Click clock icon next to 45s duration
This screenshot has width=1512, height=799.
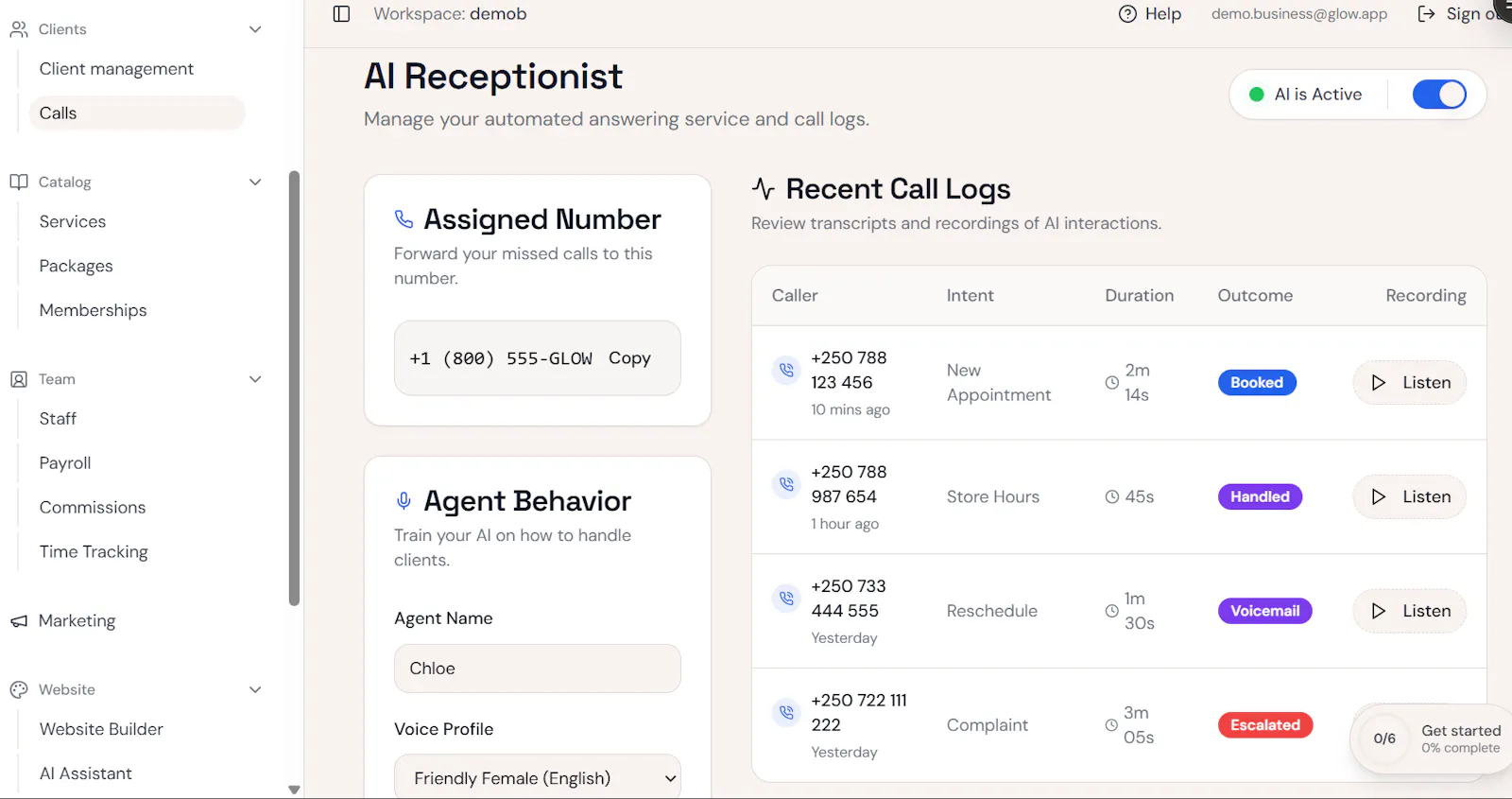point(1112,496)
